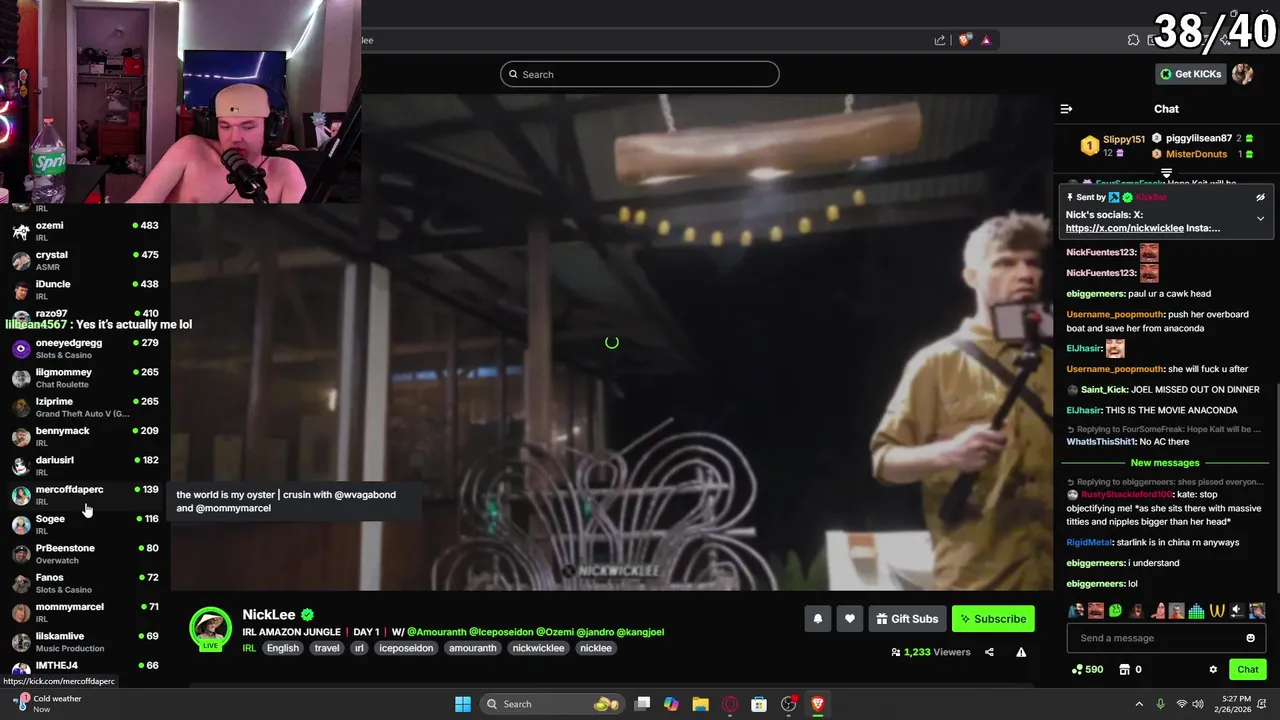Screen dimensions: 1280x720
Task: Open the Microsoft Store taskbar icon
Action: 759,704
